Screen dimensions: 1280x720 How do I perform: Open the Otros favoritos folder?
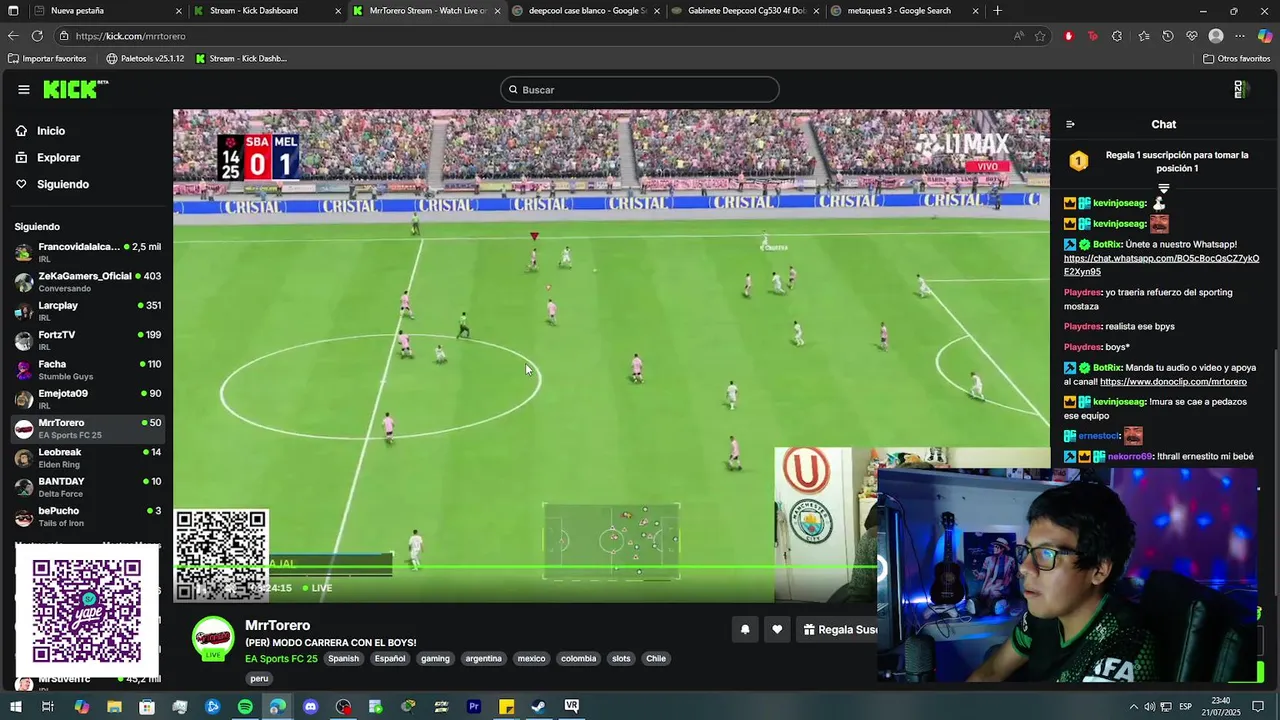click(1237, 59)
